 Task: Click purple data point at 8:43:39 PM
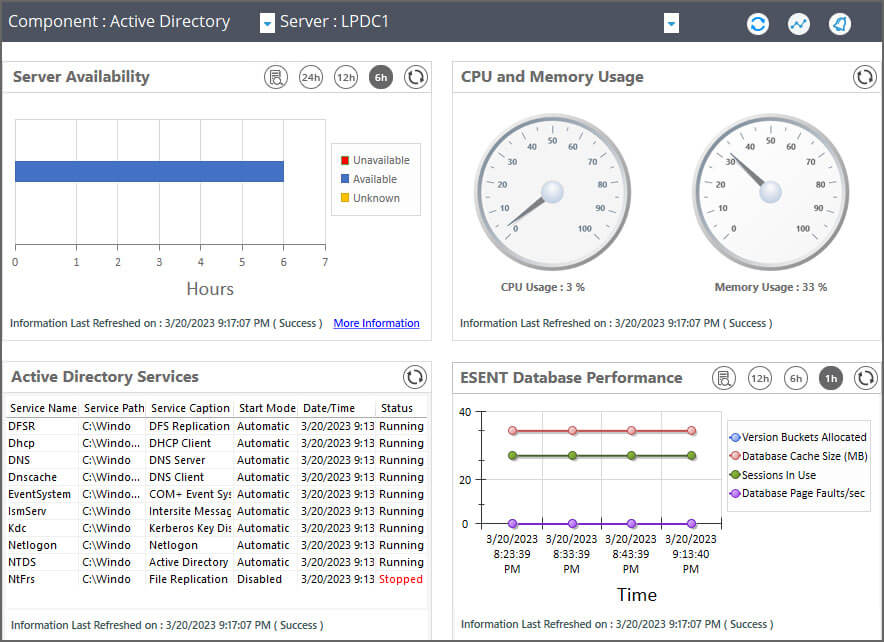point(631,524)
